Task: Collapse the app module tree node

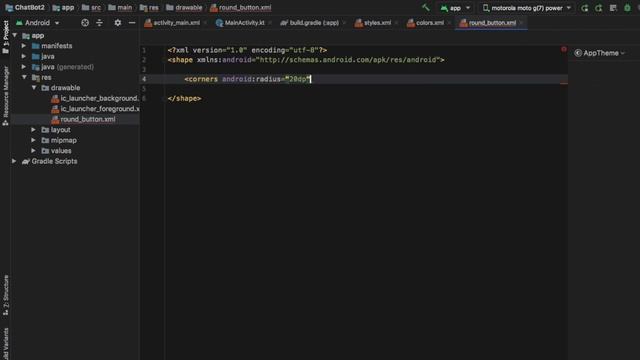Action: coord(15,36)
